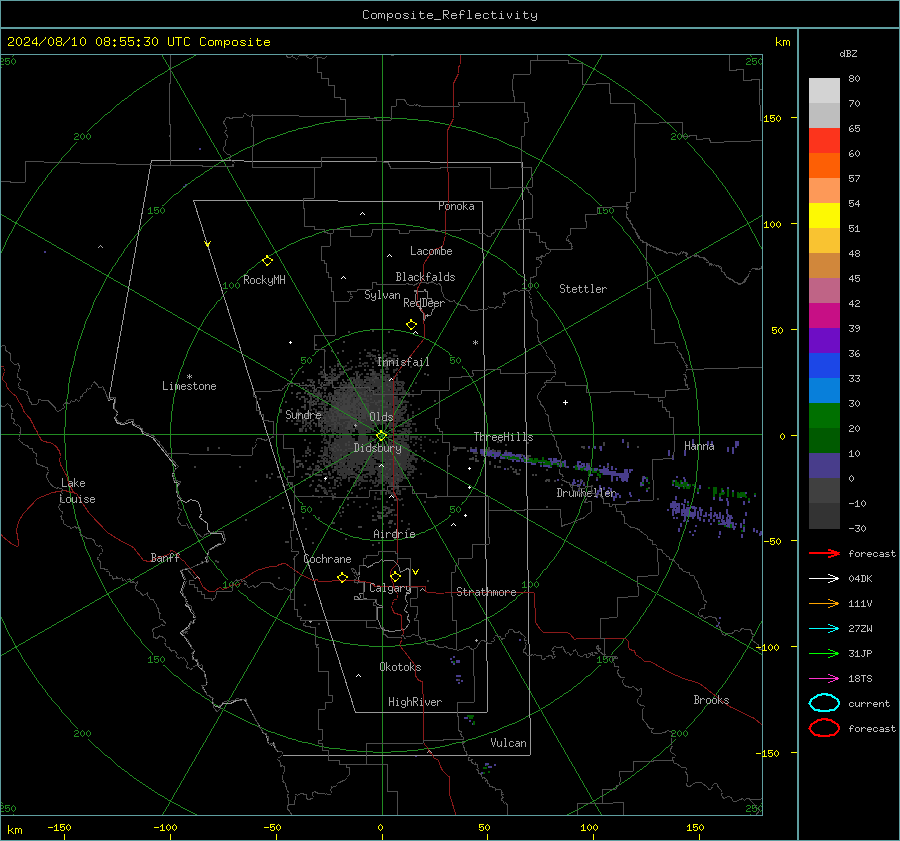Select the yellow diamond marker below RedDeer
900x841 pixels.
(411, 325)
